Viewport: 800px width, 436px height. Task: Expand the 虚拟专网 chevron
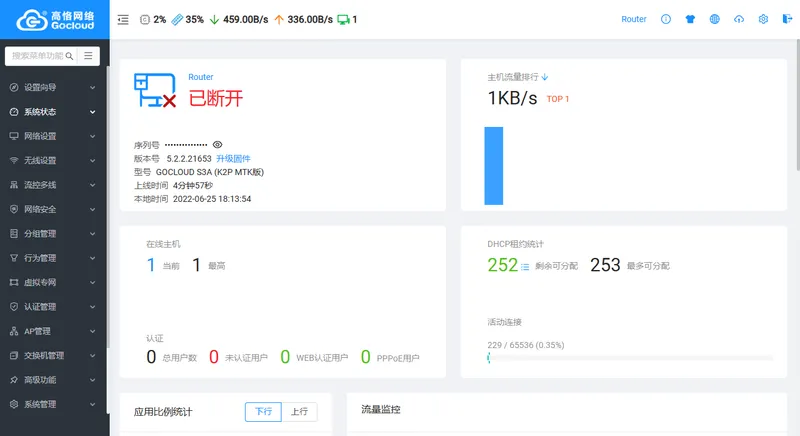[92, 283]
